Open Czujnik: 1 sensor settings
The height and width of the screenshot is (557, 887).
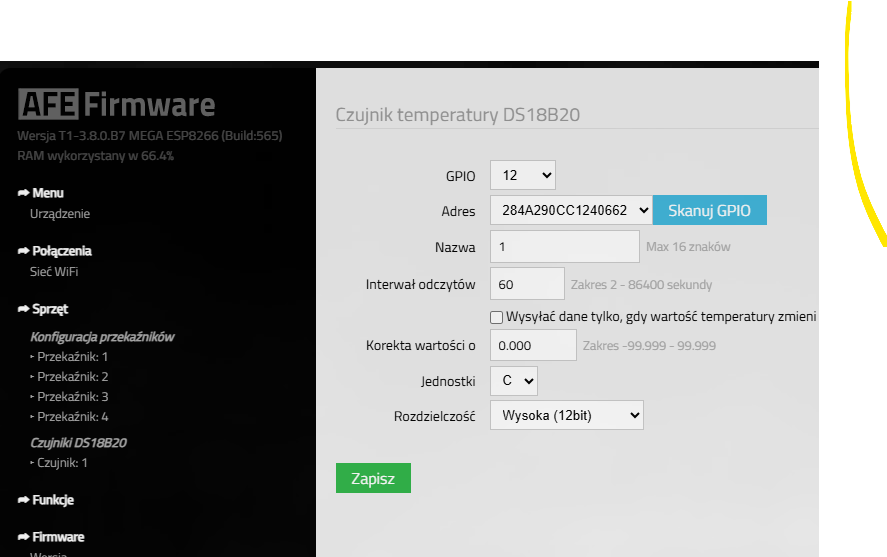[x=62, y=463]
